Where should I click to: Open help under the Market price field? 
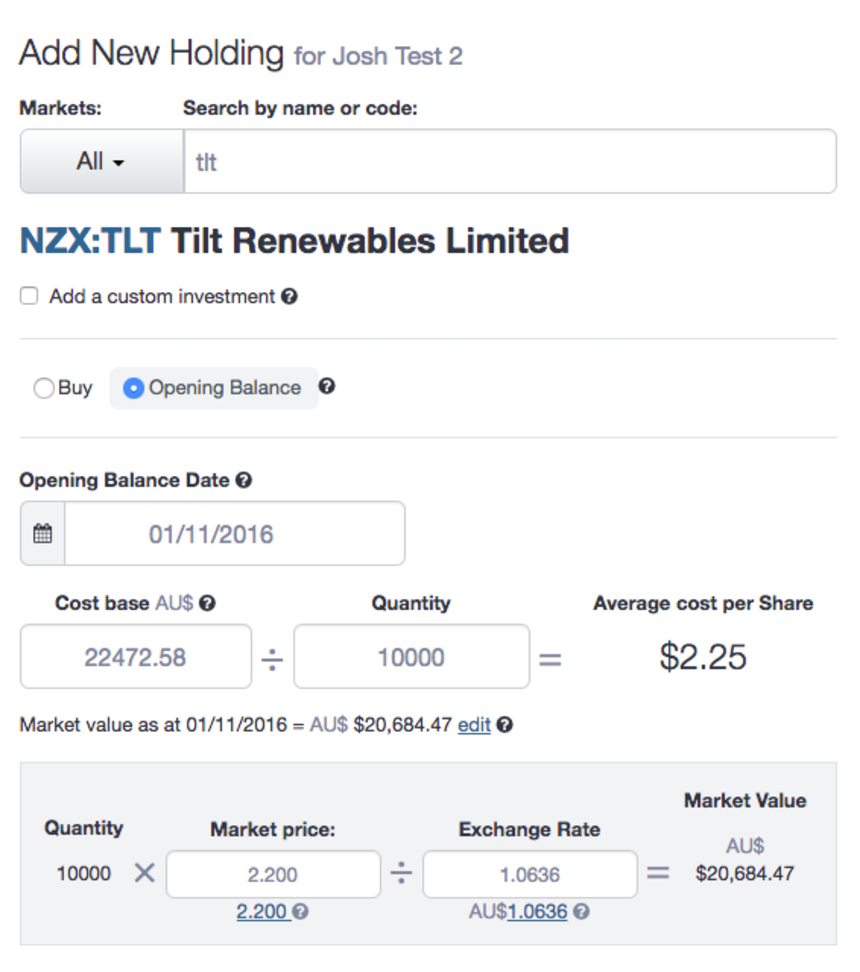(300, 911)
